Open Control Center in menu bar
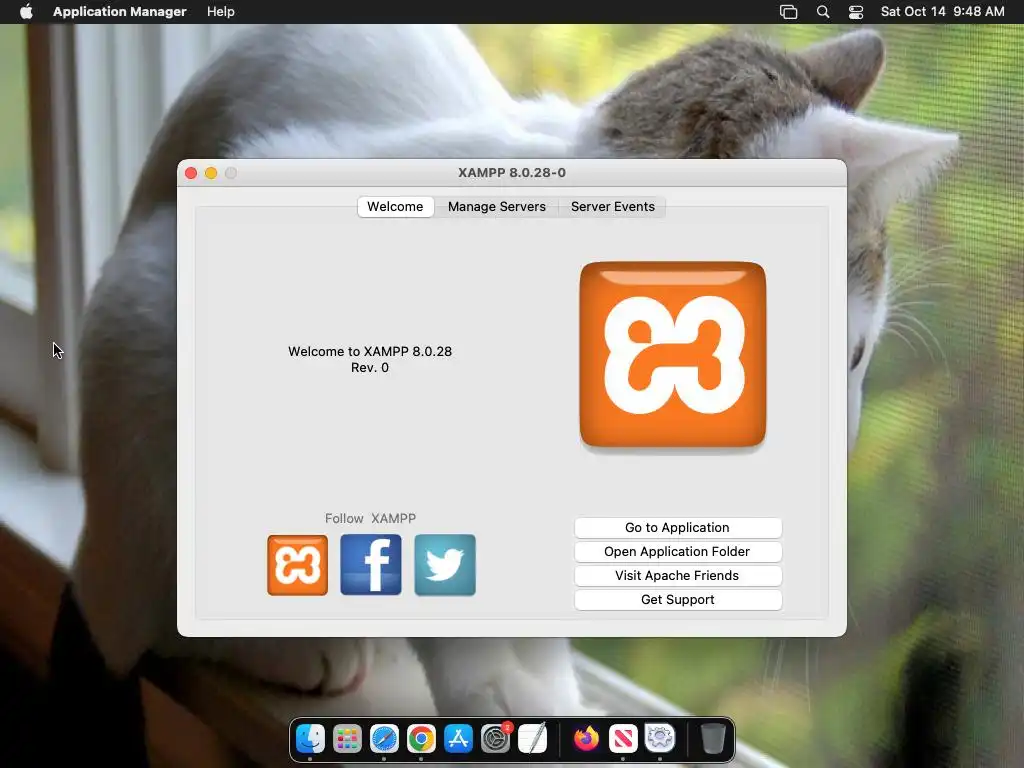This screenshot has height=768, width=1024. (856, 12)
